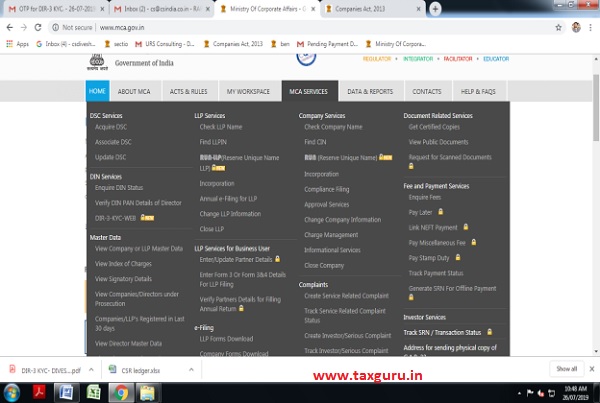The height and width of the screenshot is (403, 600).
Task: Open Word from taskbar
Action: pos(67,393)
